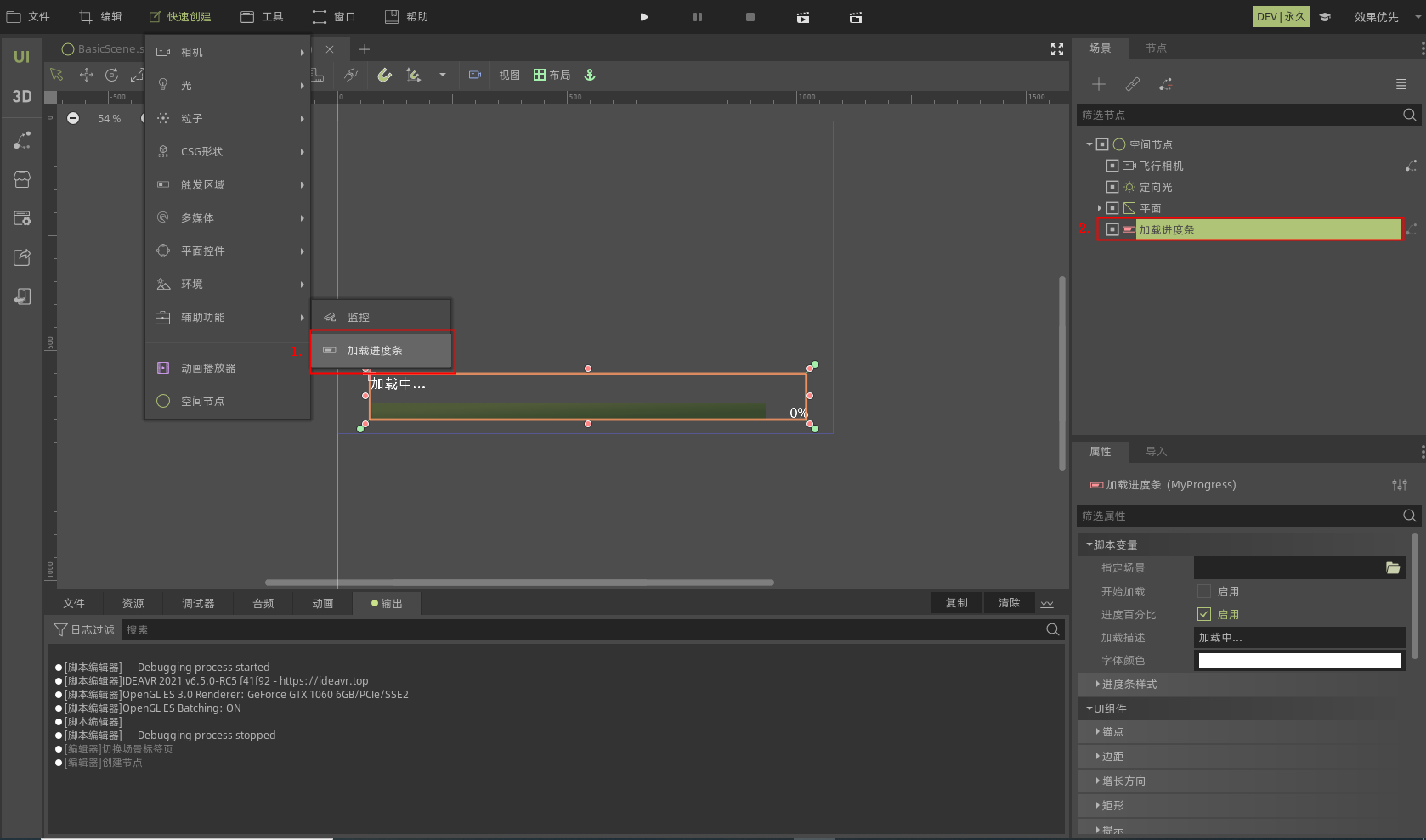The height and width of the screenshot is (840, 1426).
Task: Pause the running scene
Action: point(698,17)
